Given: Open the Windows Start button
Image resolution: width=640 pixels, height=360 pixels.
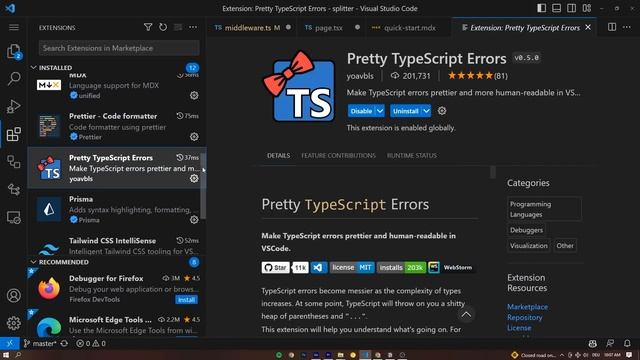Looking at the screenshot, I should pyautogui.click(x=6, y=355).
